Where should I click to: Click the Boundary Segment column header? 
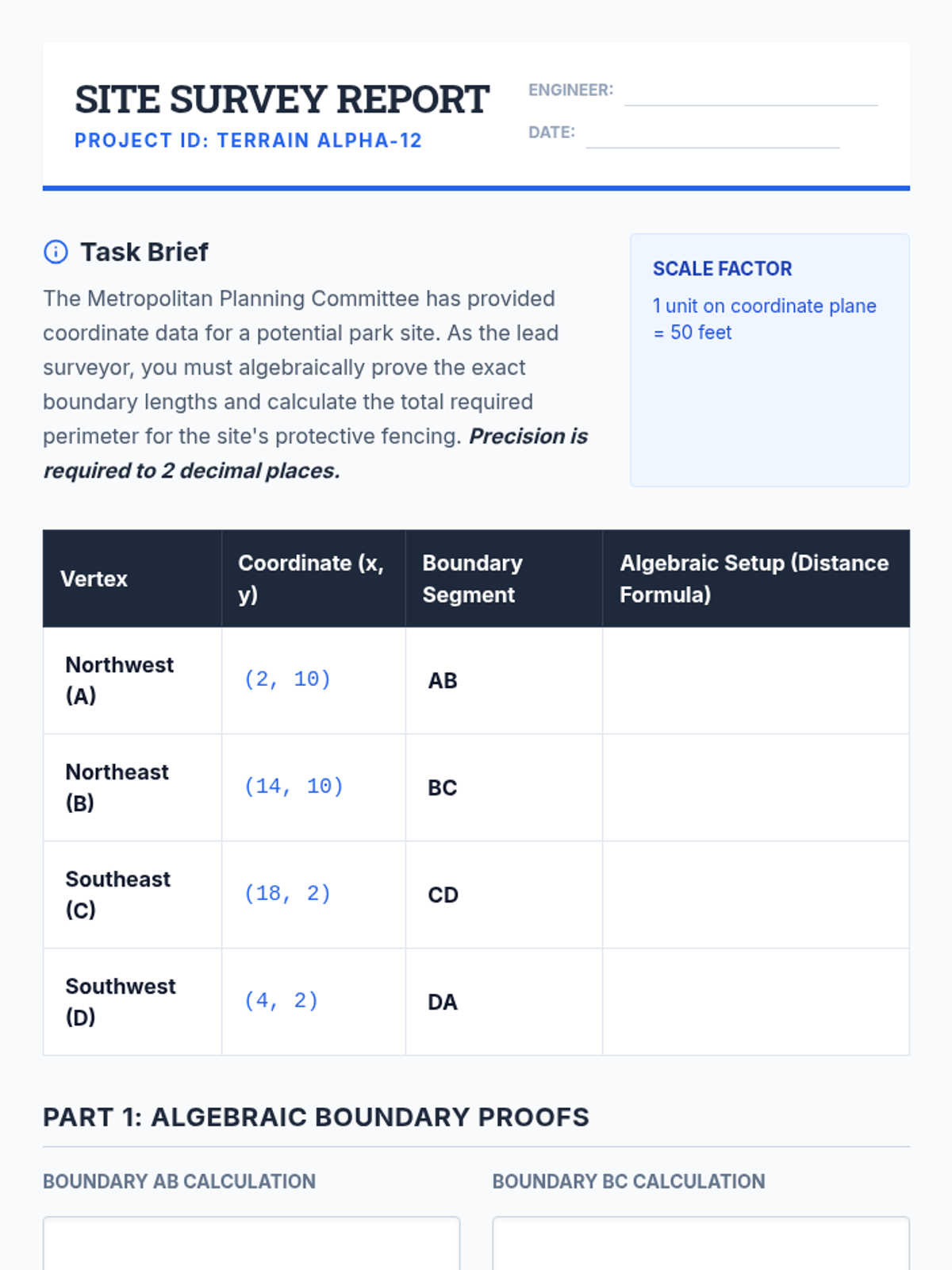pos(473,579)
